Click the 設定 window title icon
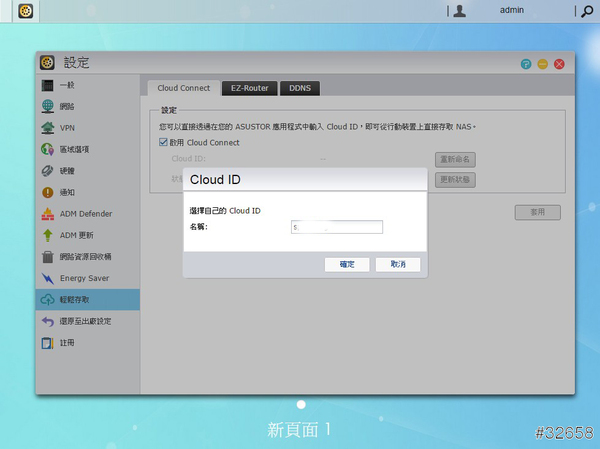600x449 pixels. click(x=47, y=62)
